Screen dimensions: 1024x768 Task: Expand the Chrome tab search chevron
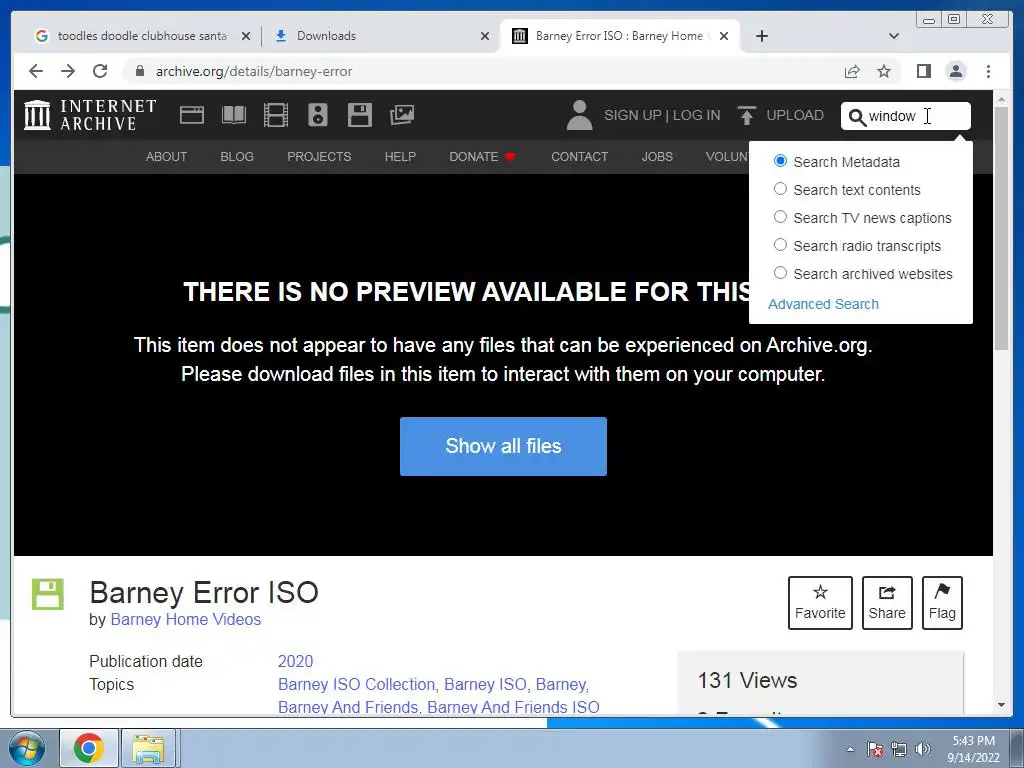pyautogui.click(x=894, y=36)
